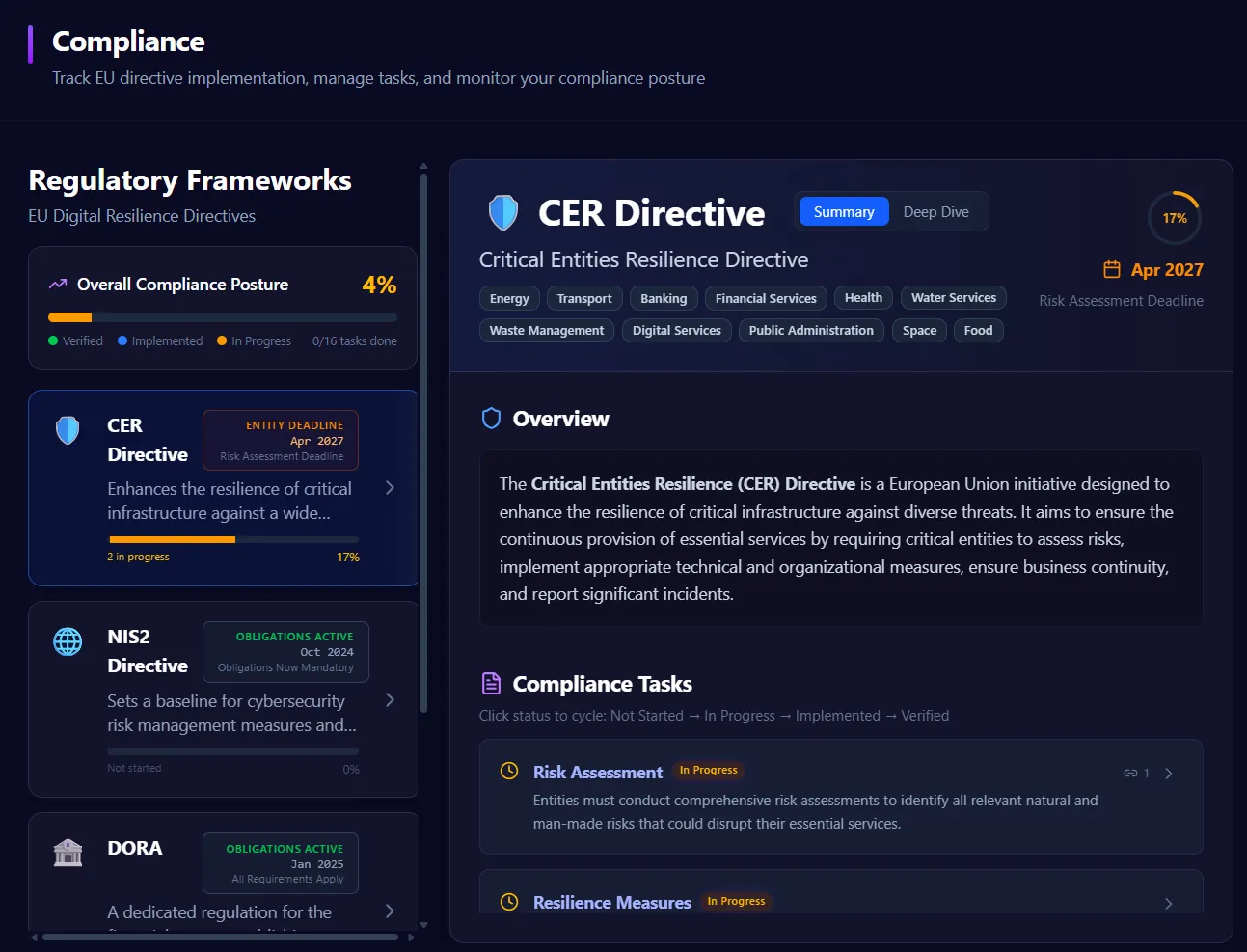Click the In Progress legend item
1247x952 pixels.
click(x=255, y=341)
